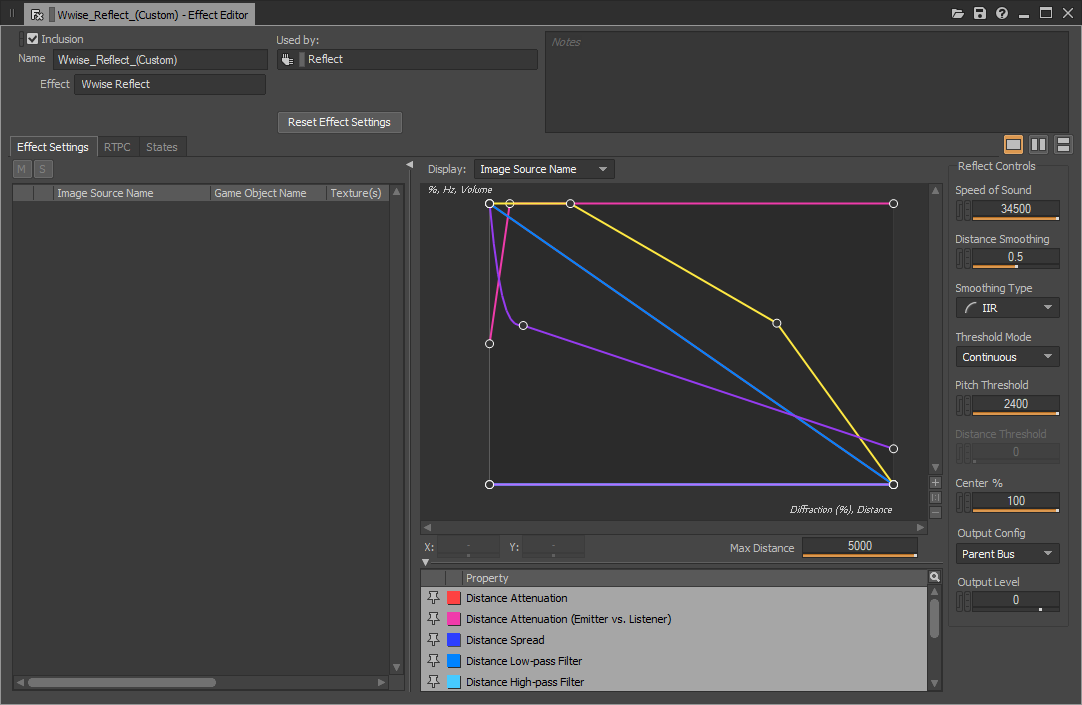Click the blue Distance Low-pass Filter color swatch

454,661
